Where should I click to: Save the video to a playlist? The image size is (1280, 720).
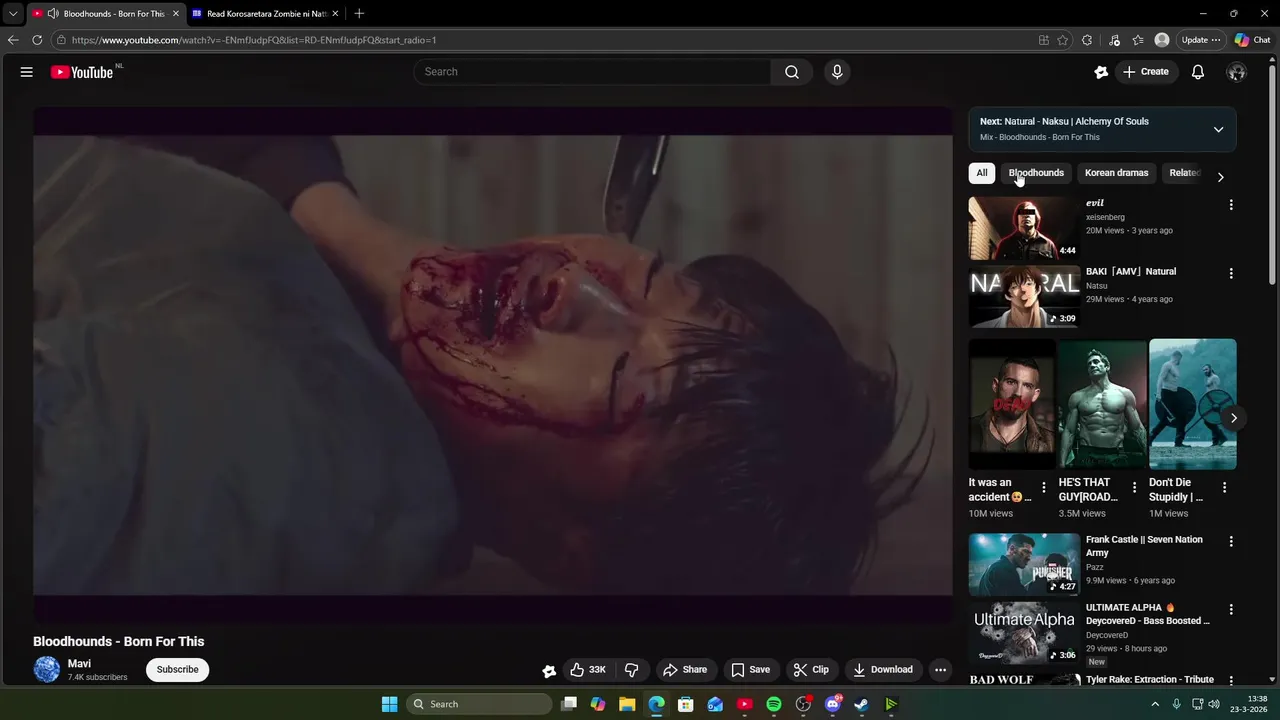click(750, 670)
